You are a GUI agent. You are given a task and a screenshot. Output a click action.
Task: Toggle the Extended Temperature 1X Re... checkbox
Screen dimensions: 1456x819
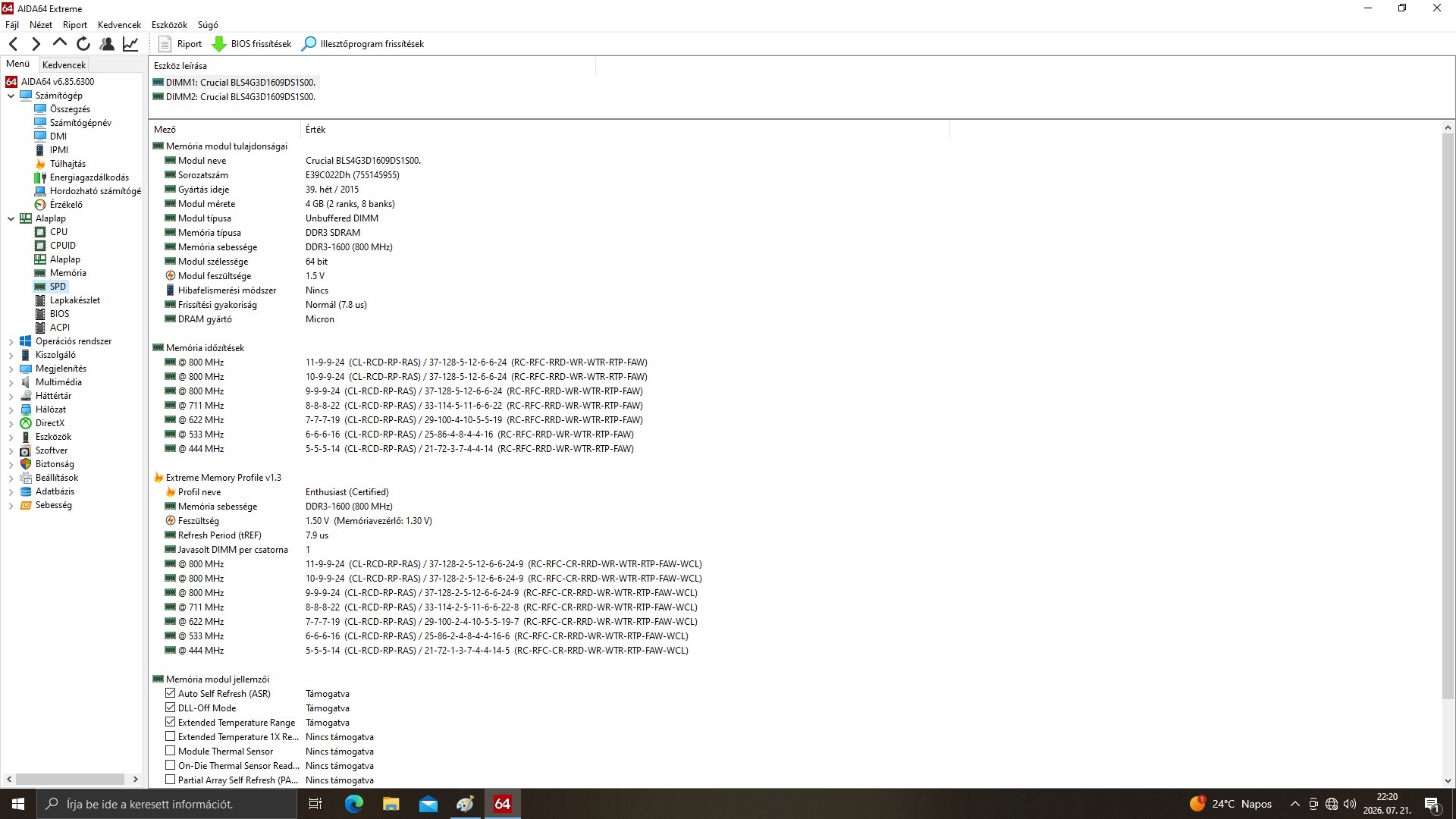pyautogui.click(x=170, y=736)
